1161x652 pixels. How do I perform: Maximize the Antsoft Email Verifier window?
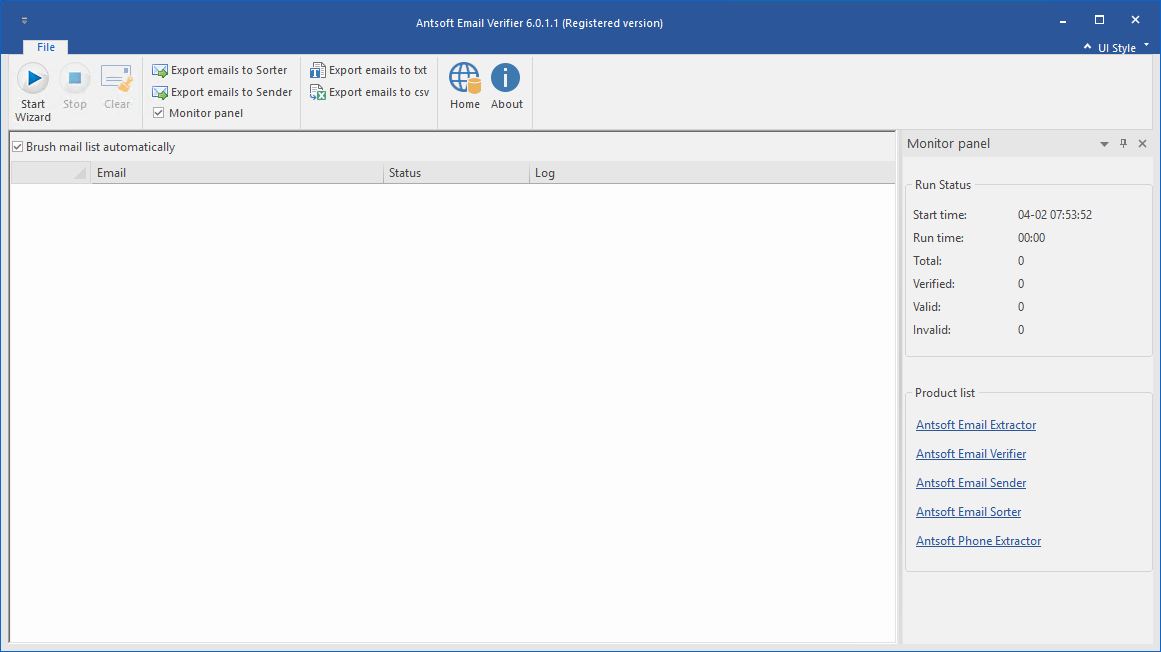[1100, 21]
